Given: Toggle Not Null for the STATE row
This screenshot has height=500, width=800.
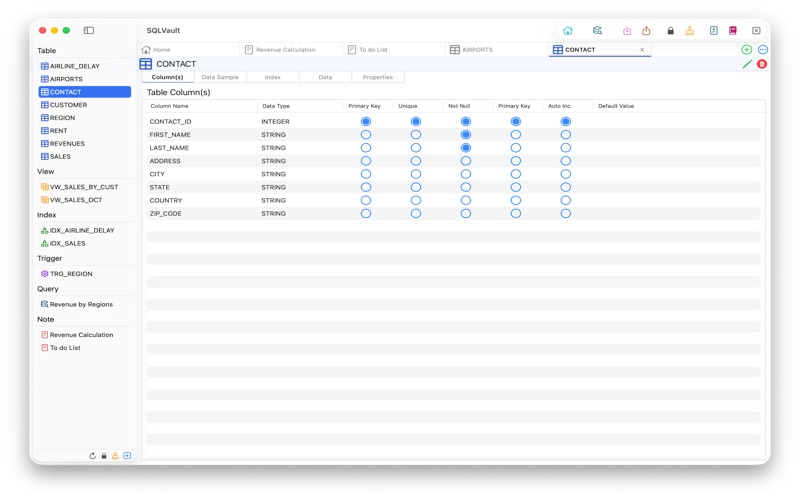Looking at the screenshot, I should [x=465, y=187].
